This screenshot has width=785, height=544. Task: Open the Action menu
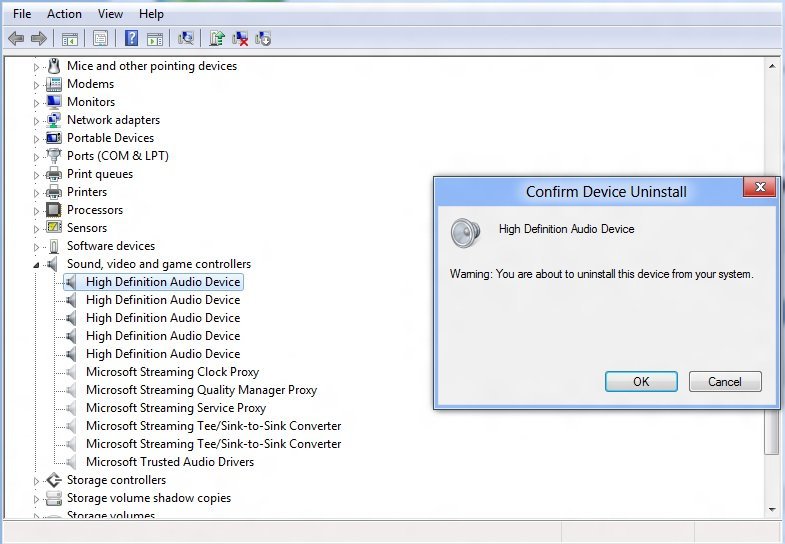coord(64,14)
